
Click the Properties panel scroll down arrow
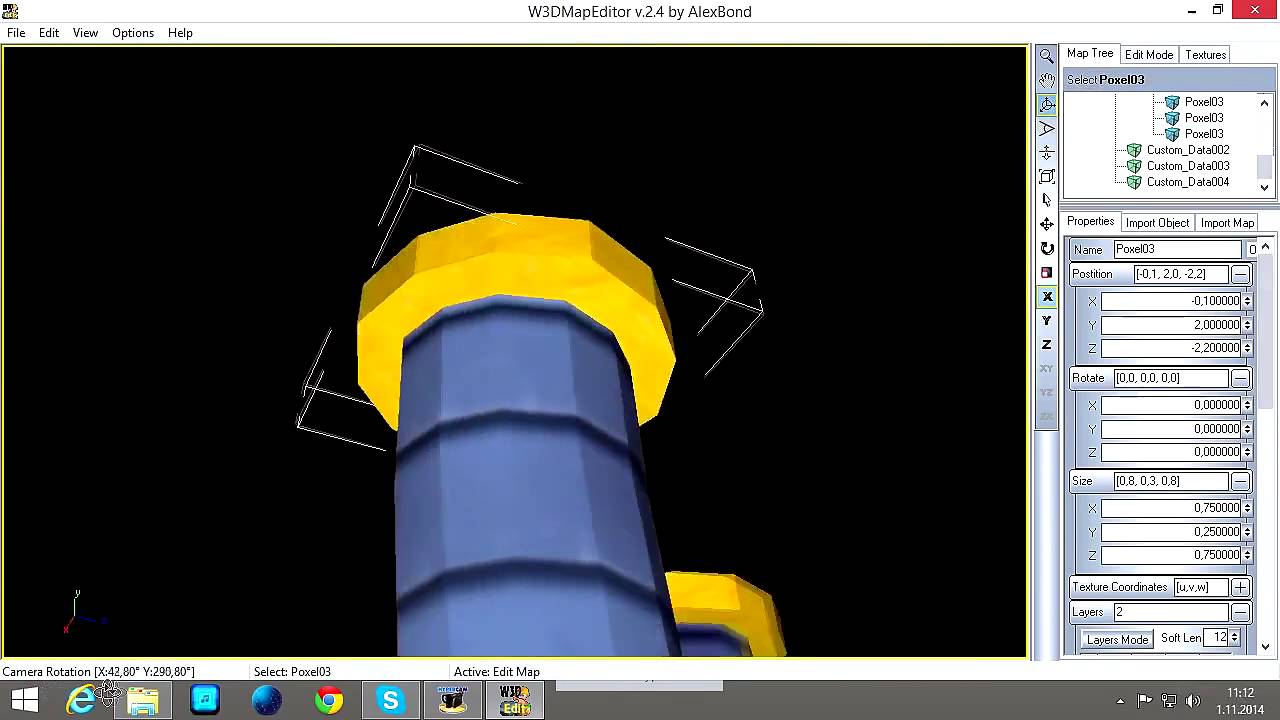1265,647
